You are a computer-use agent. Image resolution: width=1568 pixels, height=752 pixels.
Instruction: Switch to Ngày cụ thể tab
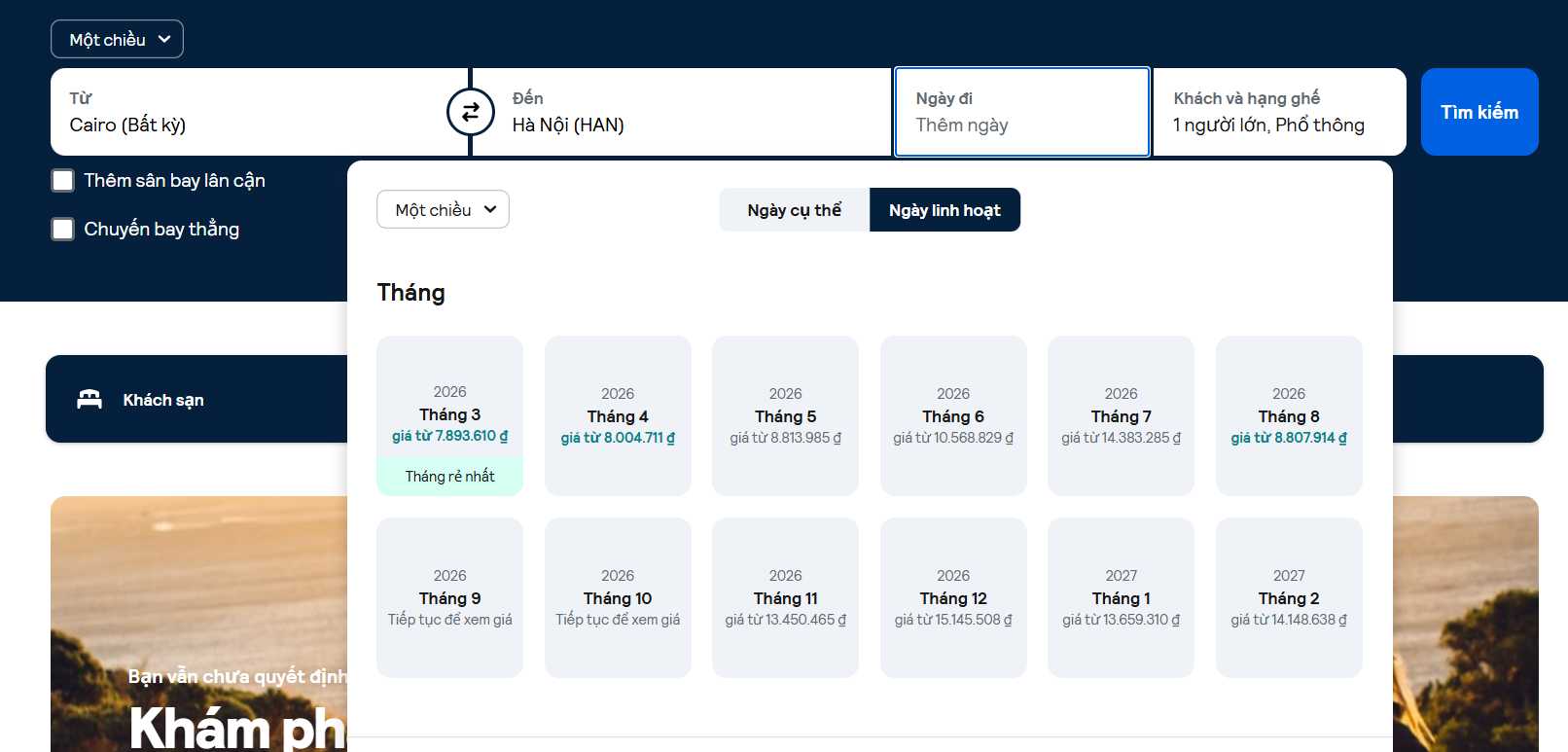pyautogui.click(x=794, y=210)
